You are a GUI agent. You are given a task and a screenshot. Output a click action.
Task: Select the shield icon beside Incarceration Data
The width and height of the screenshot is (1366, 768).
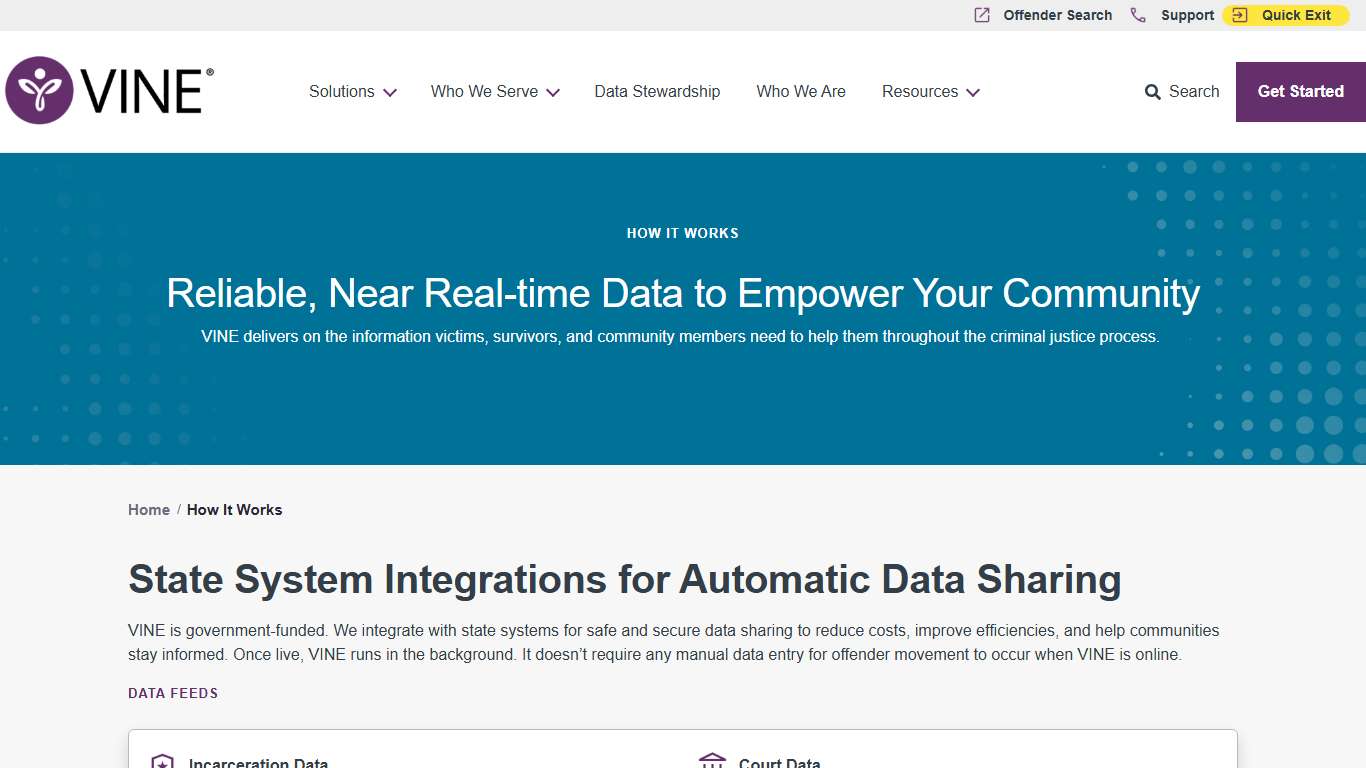point(161,761)
